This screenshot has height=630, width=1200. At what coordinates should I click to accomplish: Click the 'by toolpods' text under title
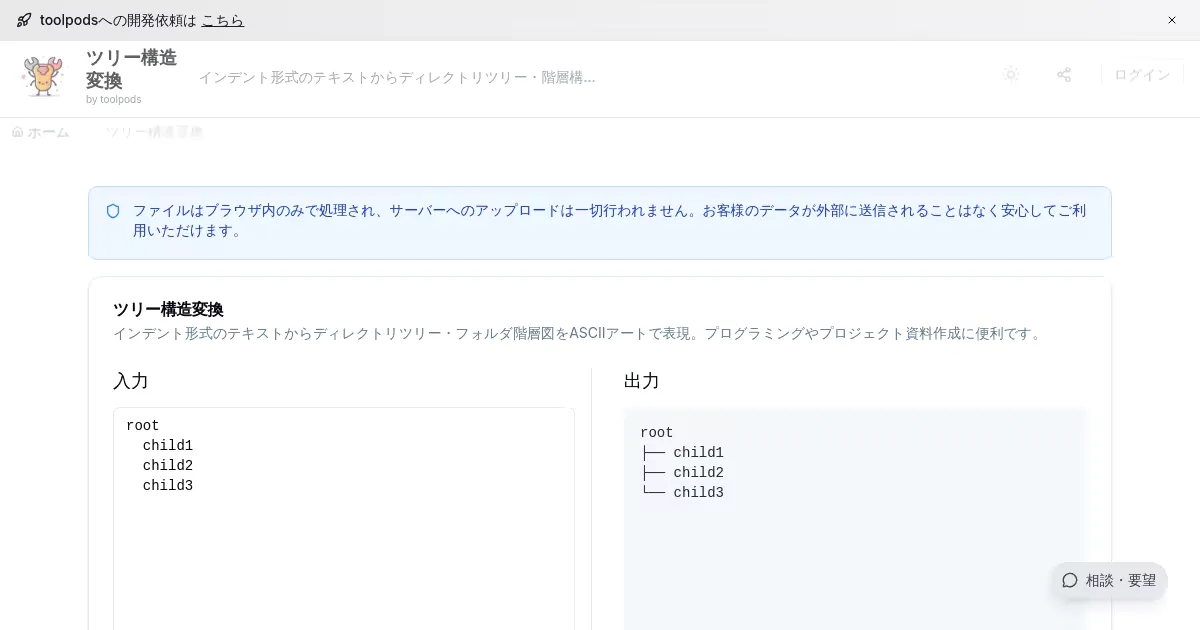(113, 99)
